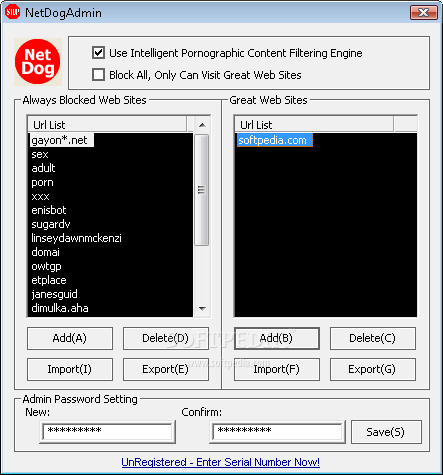
Task: Select the 'enisbot' blocked entry
Action: pos(49,210)
